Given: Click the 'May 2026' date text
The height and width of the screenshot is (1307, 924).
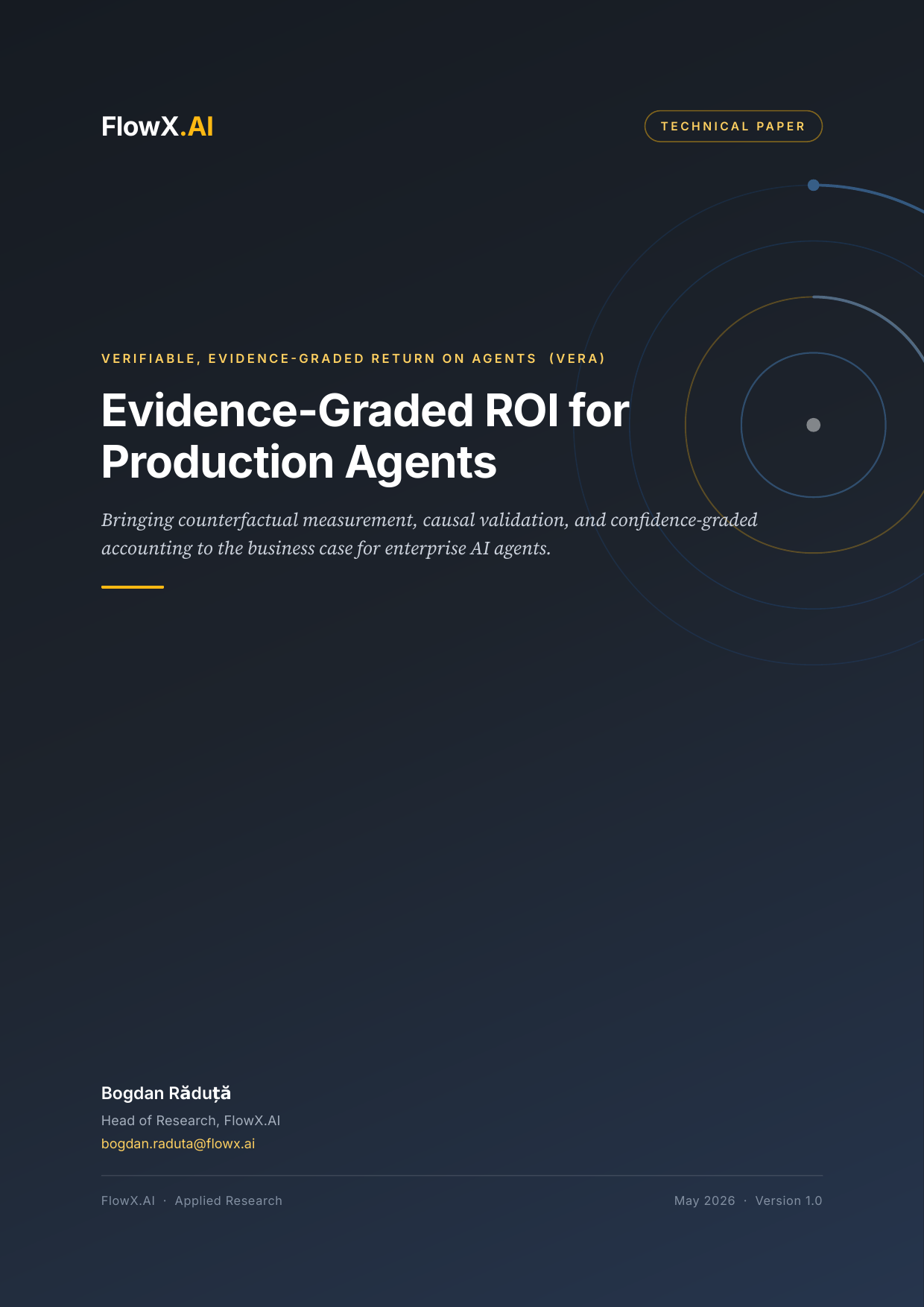Looking at the screenshot, I should click(x=705, y=1200).
